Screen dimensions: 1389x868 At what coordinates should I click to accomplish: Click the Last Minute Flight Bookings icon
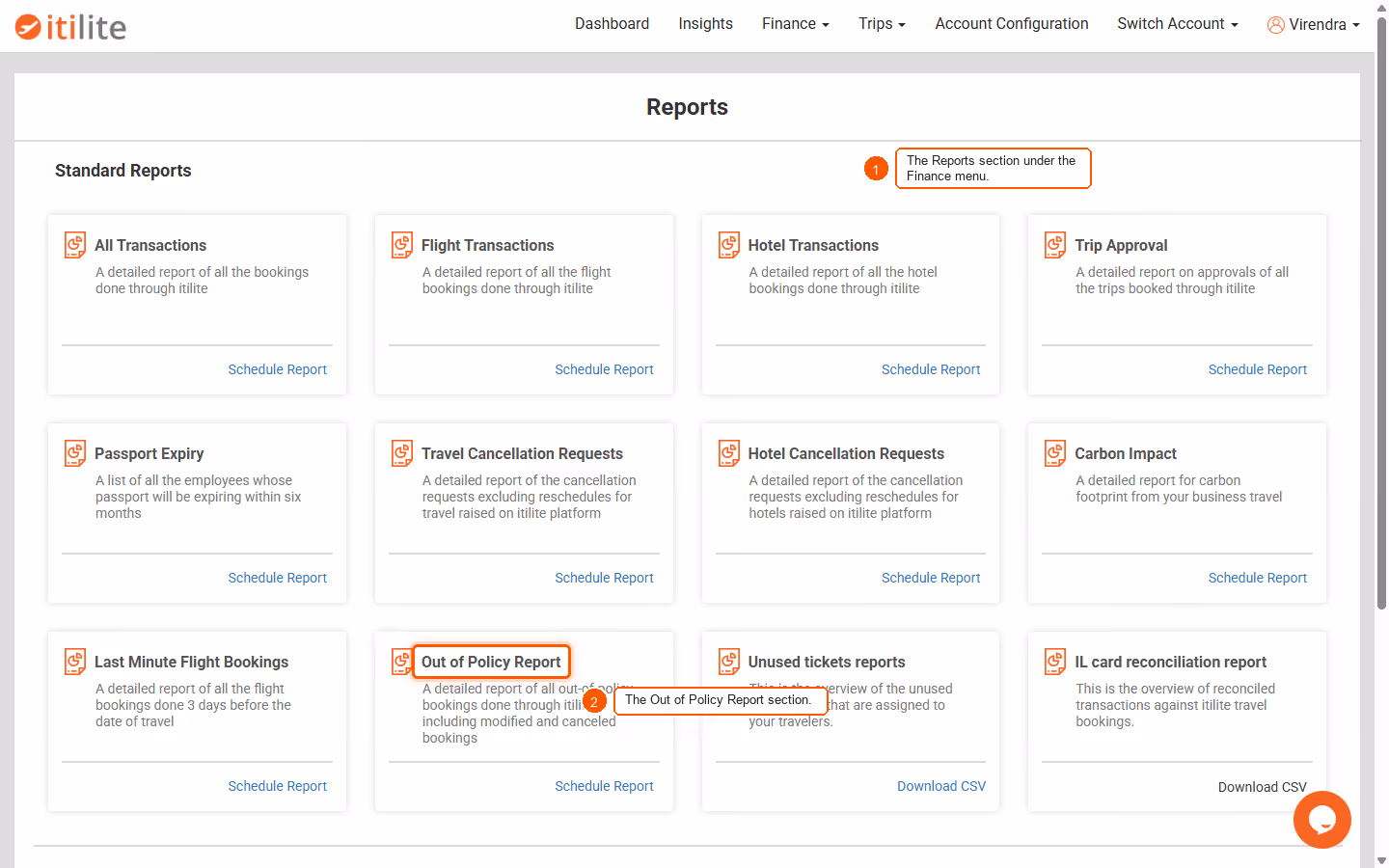coord(75,662)
